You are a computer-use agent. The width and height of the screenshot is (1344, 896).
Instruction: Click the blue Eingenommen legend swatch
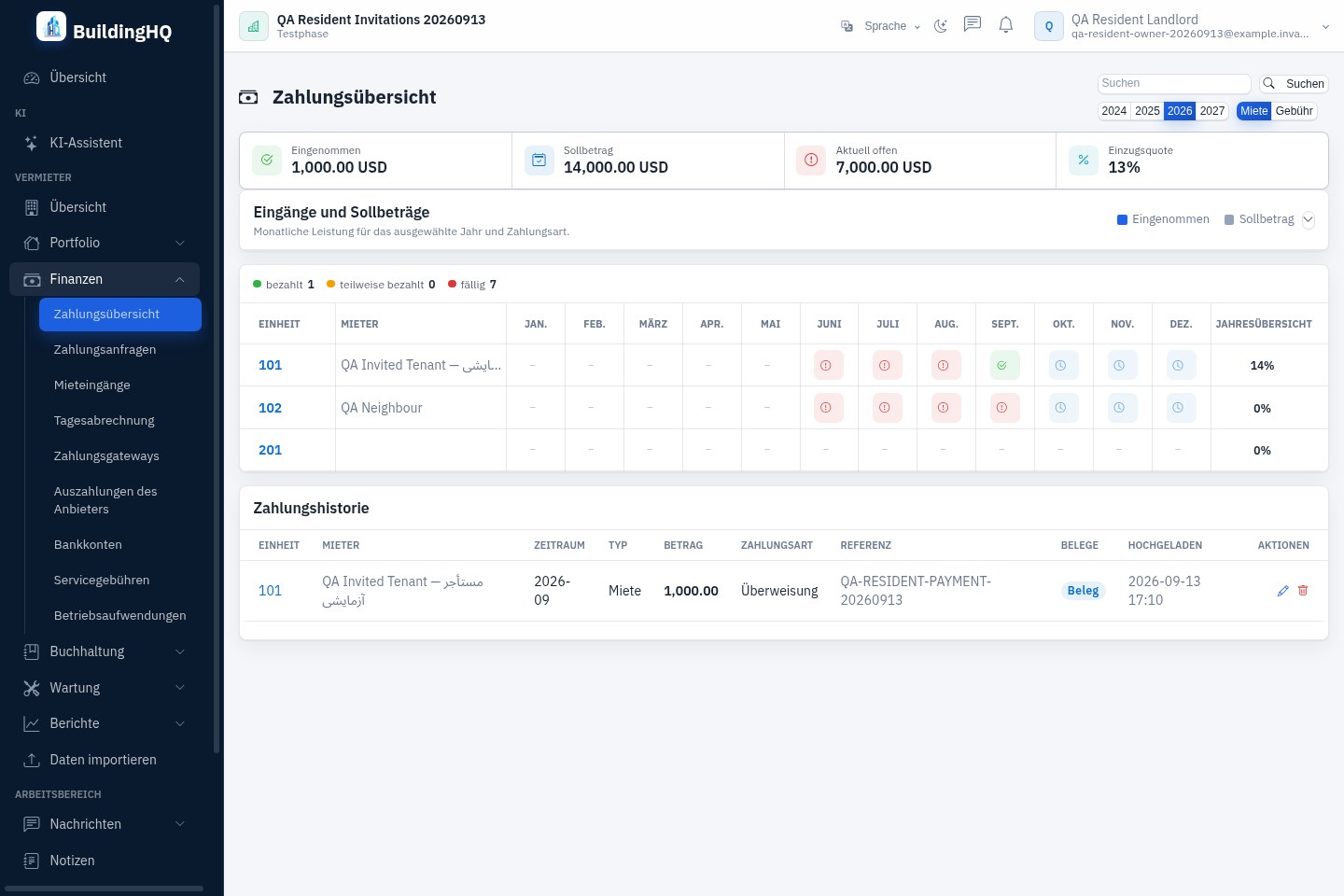pyautogui.click(x=1122, y=220)
